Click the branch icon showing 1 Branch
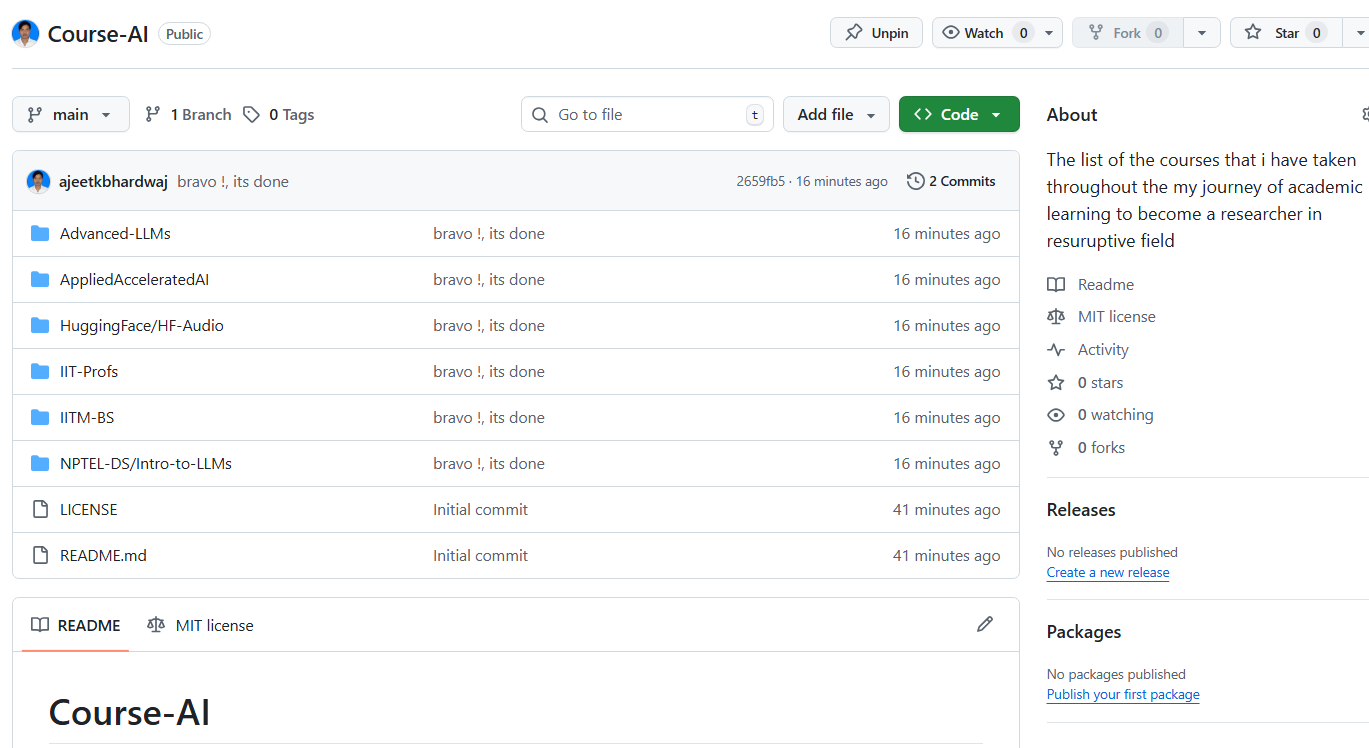Image resolution: width=1369 pixels, height=748 pixels. 153,115
